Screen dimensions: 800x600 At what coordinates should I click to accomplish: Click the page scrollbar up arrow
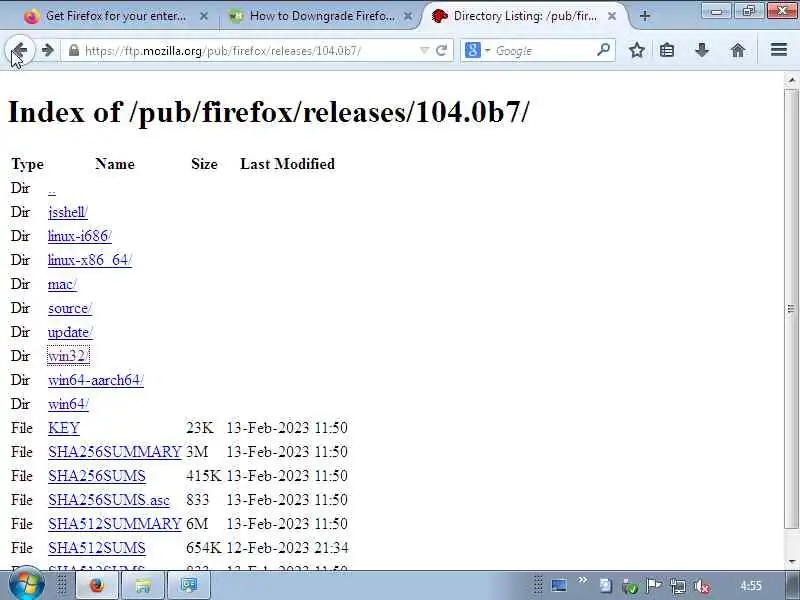pos(791,80)
